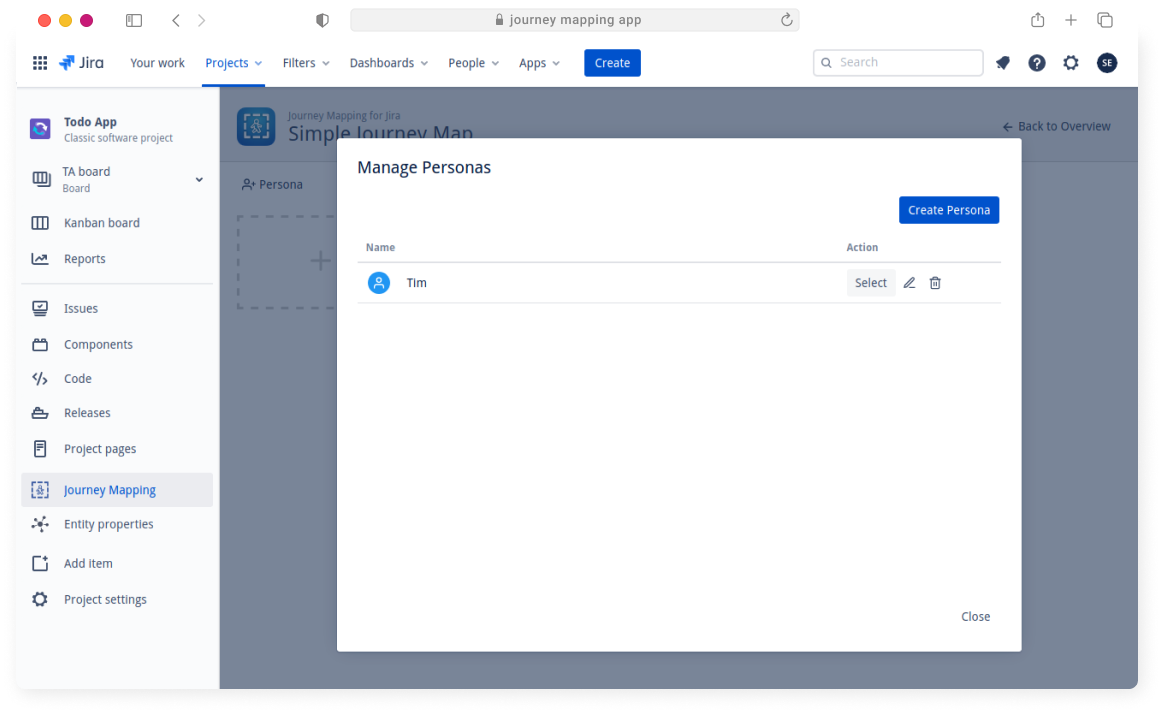Click the Tim persona avatar icon

point(379,282)
